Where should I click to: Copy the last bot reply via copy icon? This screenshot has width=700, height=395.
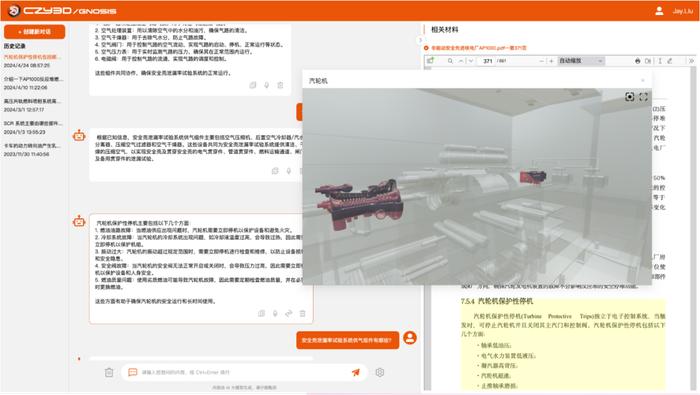click(x=262, y=313)
